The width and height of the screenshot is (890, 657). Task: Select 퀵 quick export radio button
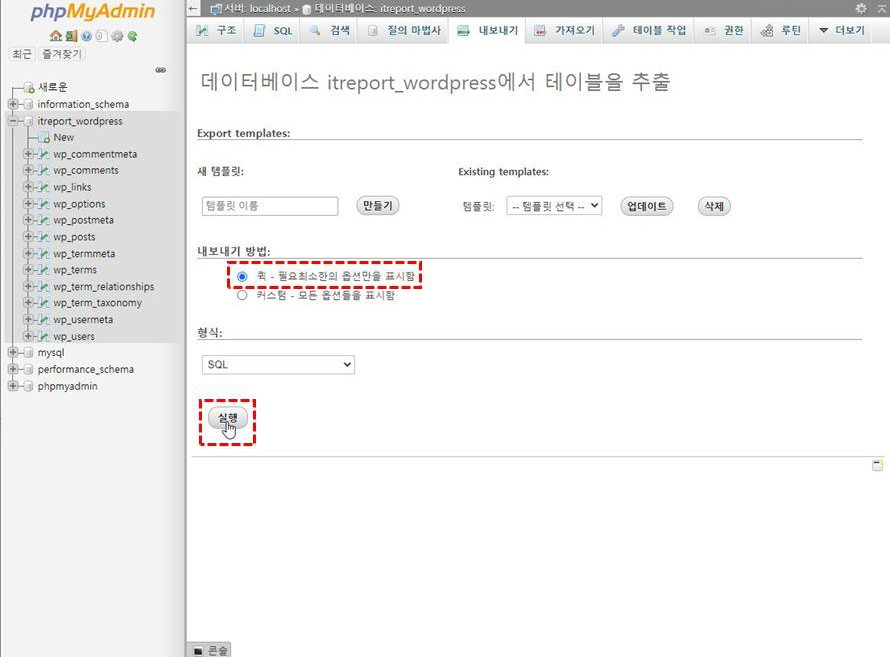point(242,277)
